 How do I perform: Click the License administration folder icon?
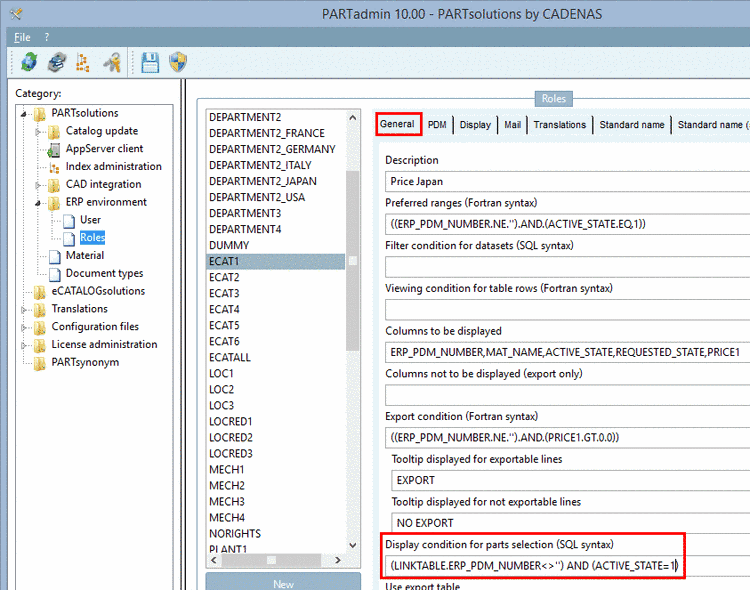tap(40, 345)
